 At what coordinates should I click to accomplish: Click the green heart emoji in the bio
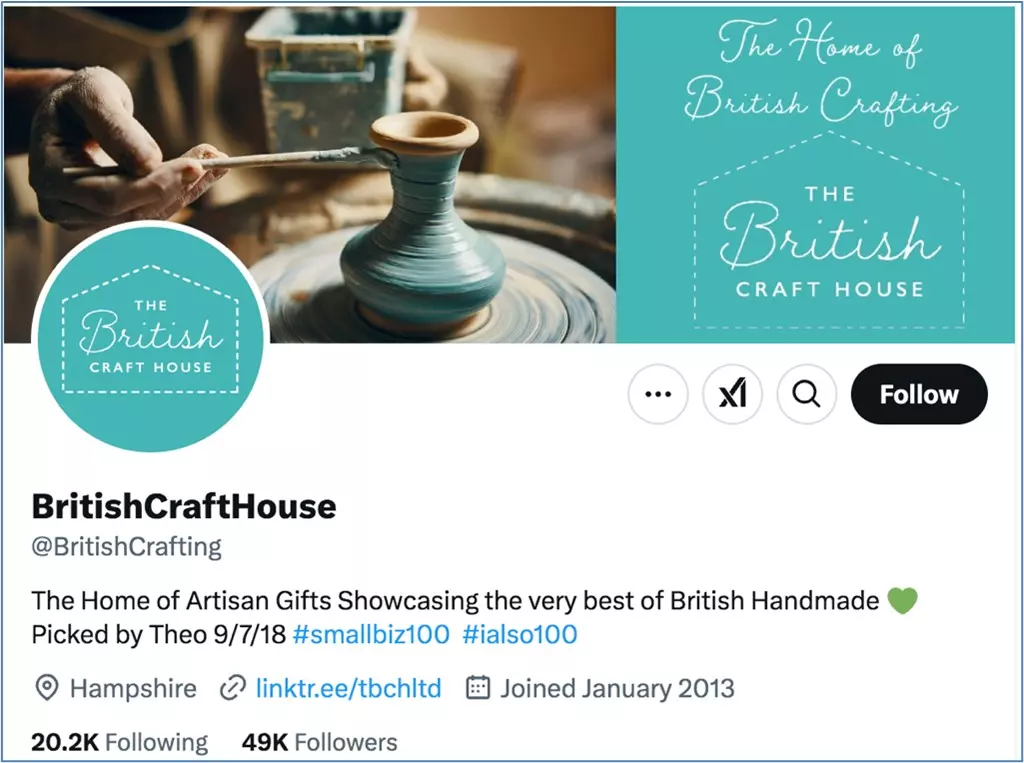pos(903,600)
